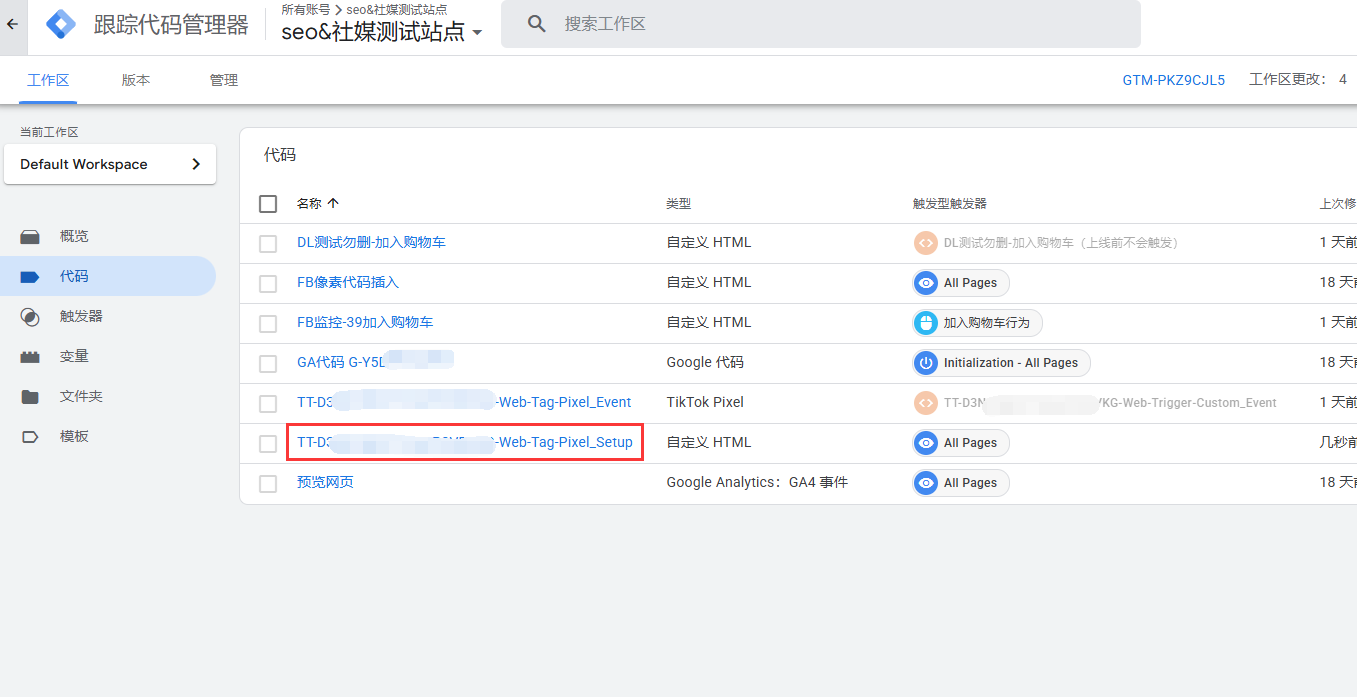Open 文件夹 folders in the sidebar
Image resolution: width=1357 pixels, height=697 pixels.
(81, 396)
